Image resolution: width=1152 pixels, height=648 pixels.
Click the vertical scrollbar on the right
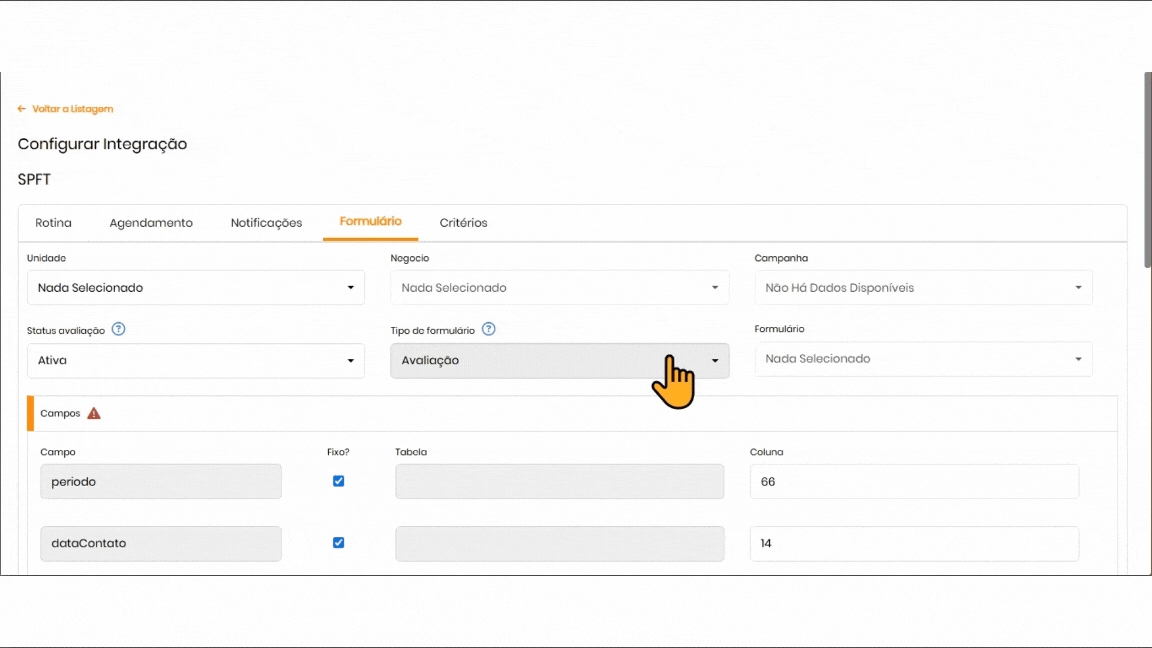1147,170
